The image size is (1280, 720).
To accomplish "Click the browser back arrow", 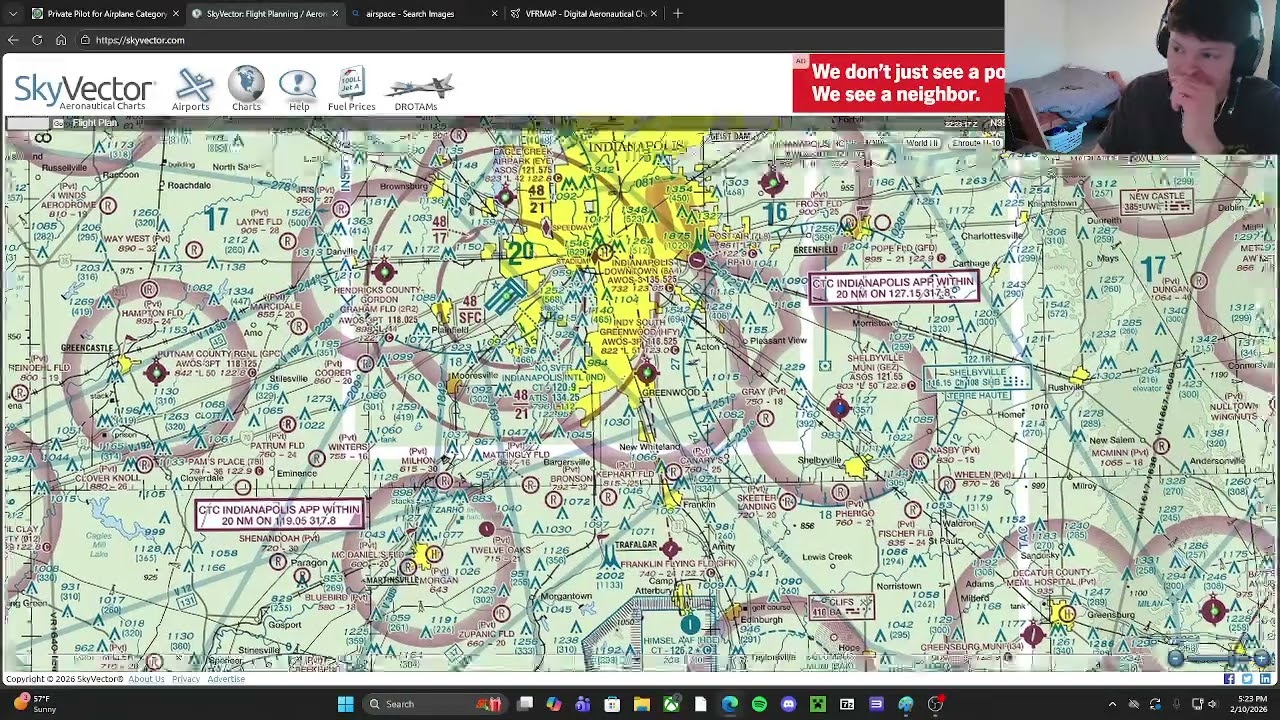I will [13, 40].
